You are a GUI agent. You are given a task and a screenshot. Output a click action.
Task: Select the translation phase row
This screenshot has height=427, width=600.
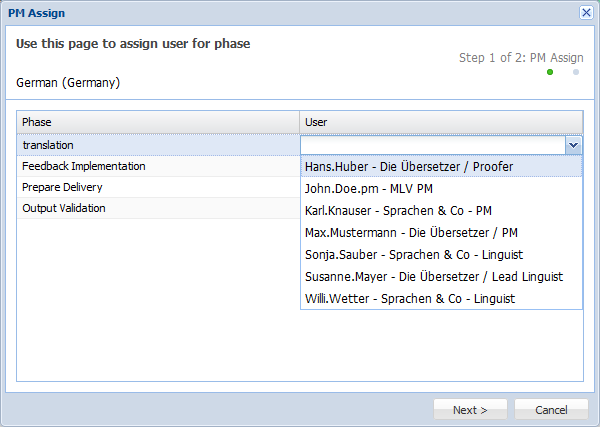pos(158,145)
